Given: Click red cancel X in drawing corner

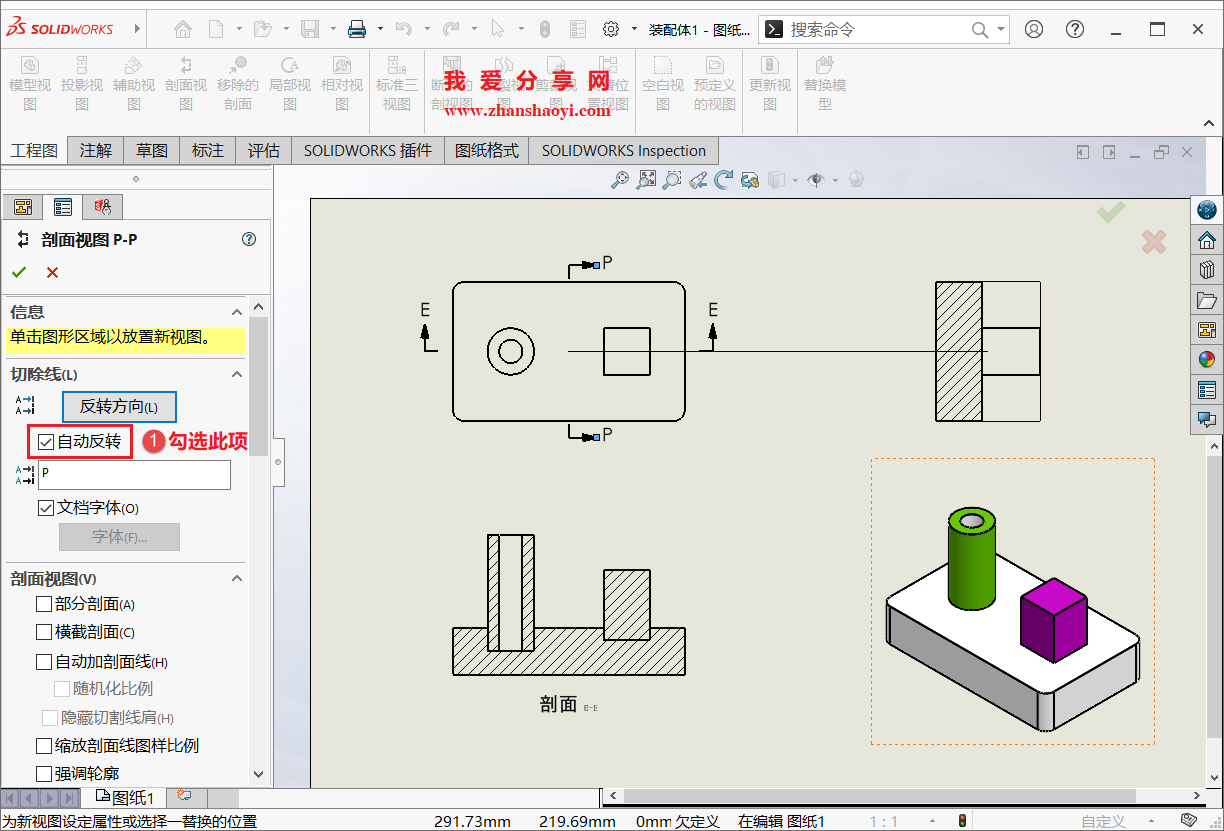Looking at the screenshot, I should pos(1154,242).
